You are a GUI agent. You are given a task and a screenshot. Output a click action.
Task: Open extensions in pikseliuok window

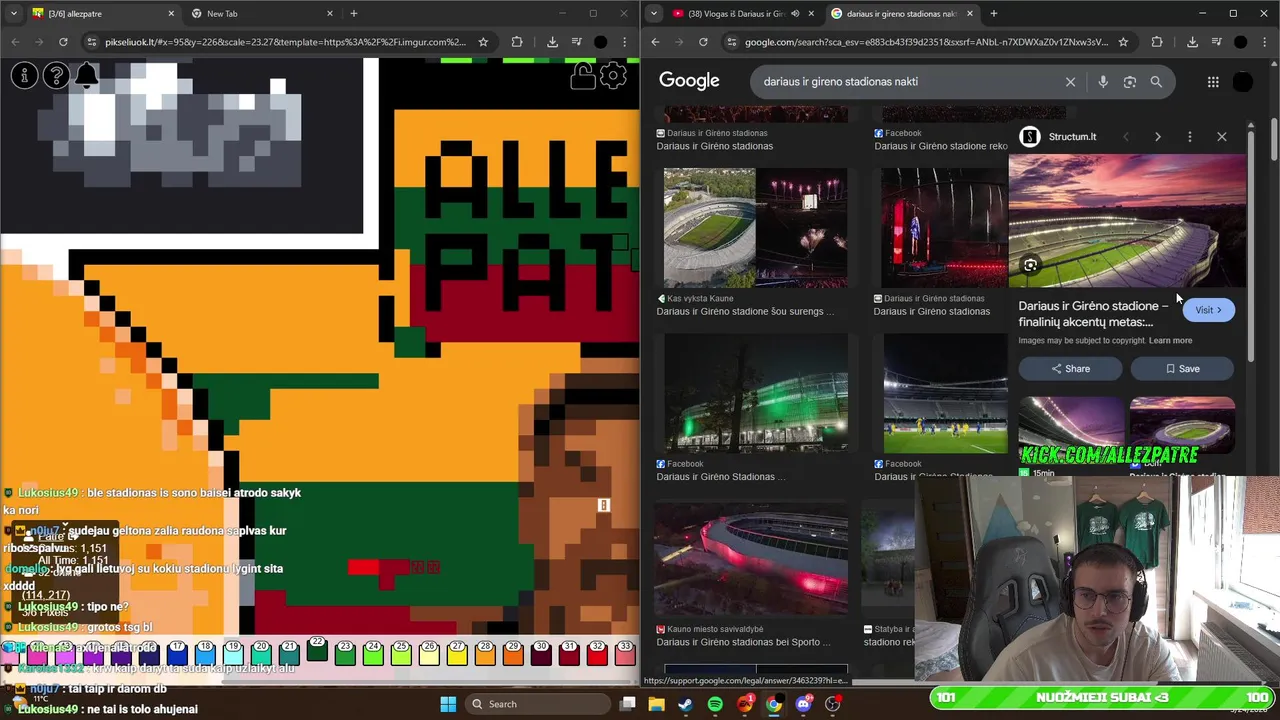pos(517,42)
